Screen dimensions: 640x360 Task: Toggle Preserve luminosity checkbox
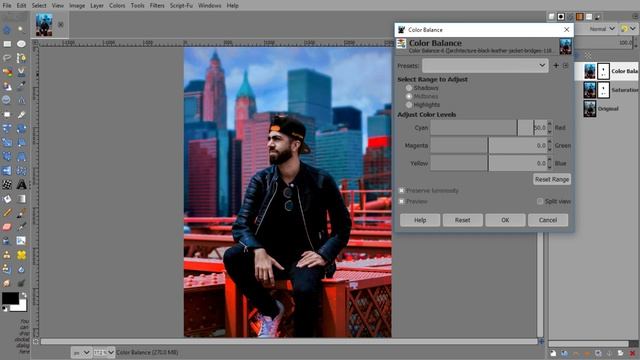(x=402, y=191)
